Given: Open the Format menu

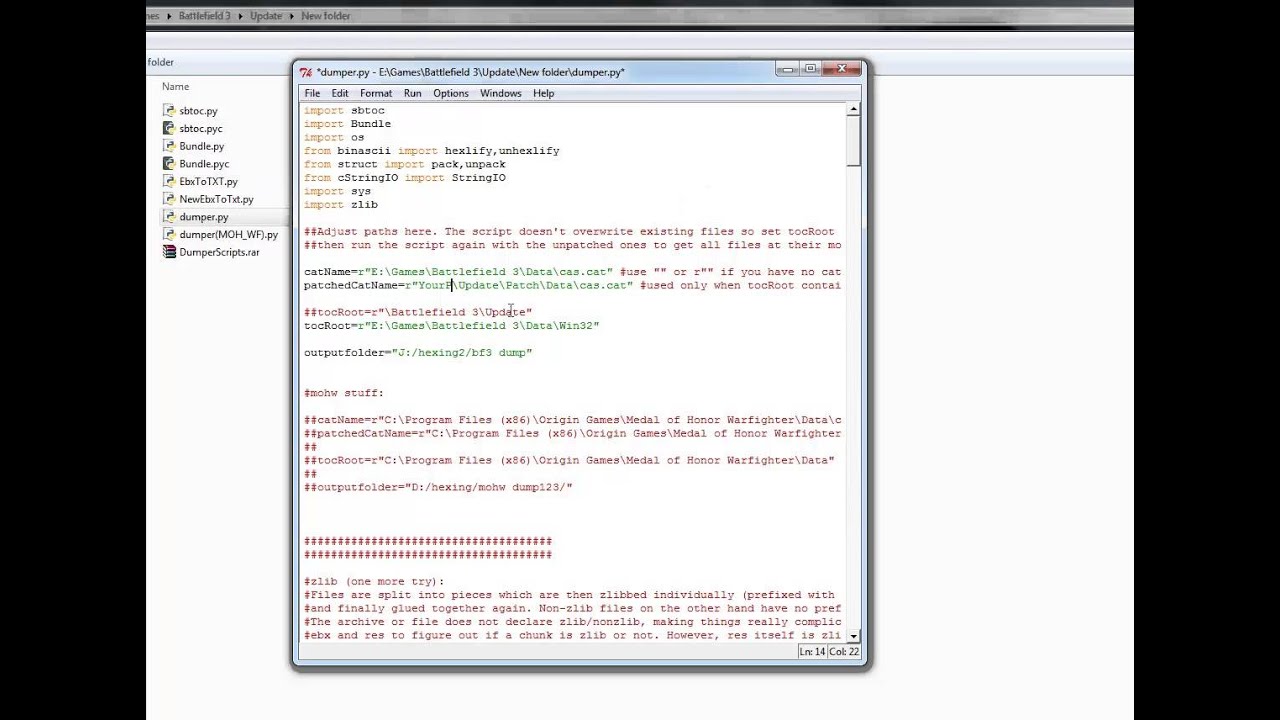Looking at the screenshot, I should 376,93.
